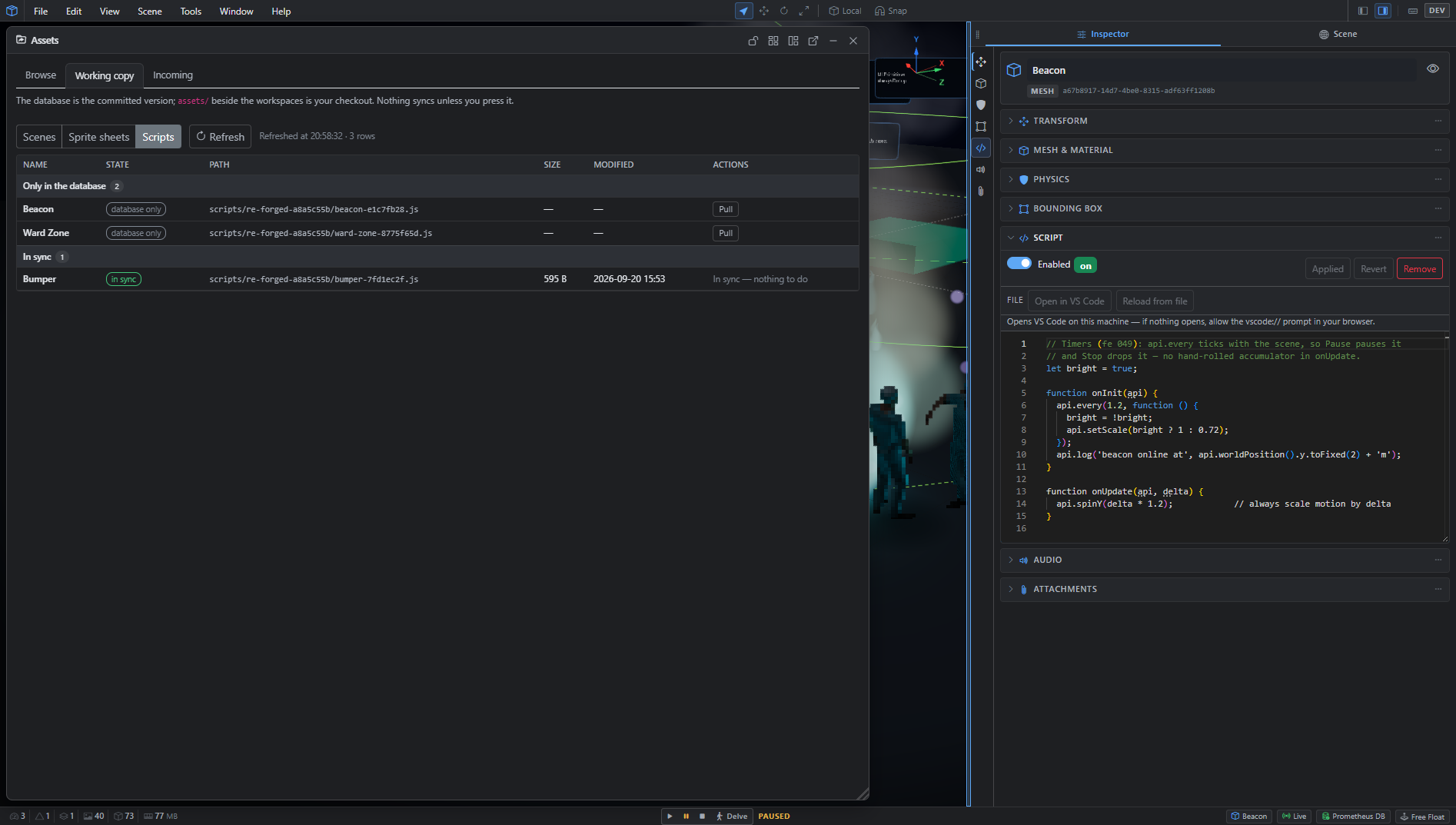Toggle the left sidebar layout icon
The height and width of the screenshot is (825, 1456).
[1363, 11]
